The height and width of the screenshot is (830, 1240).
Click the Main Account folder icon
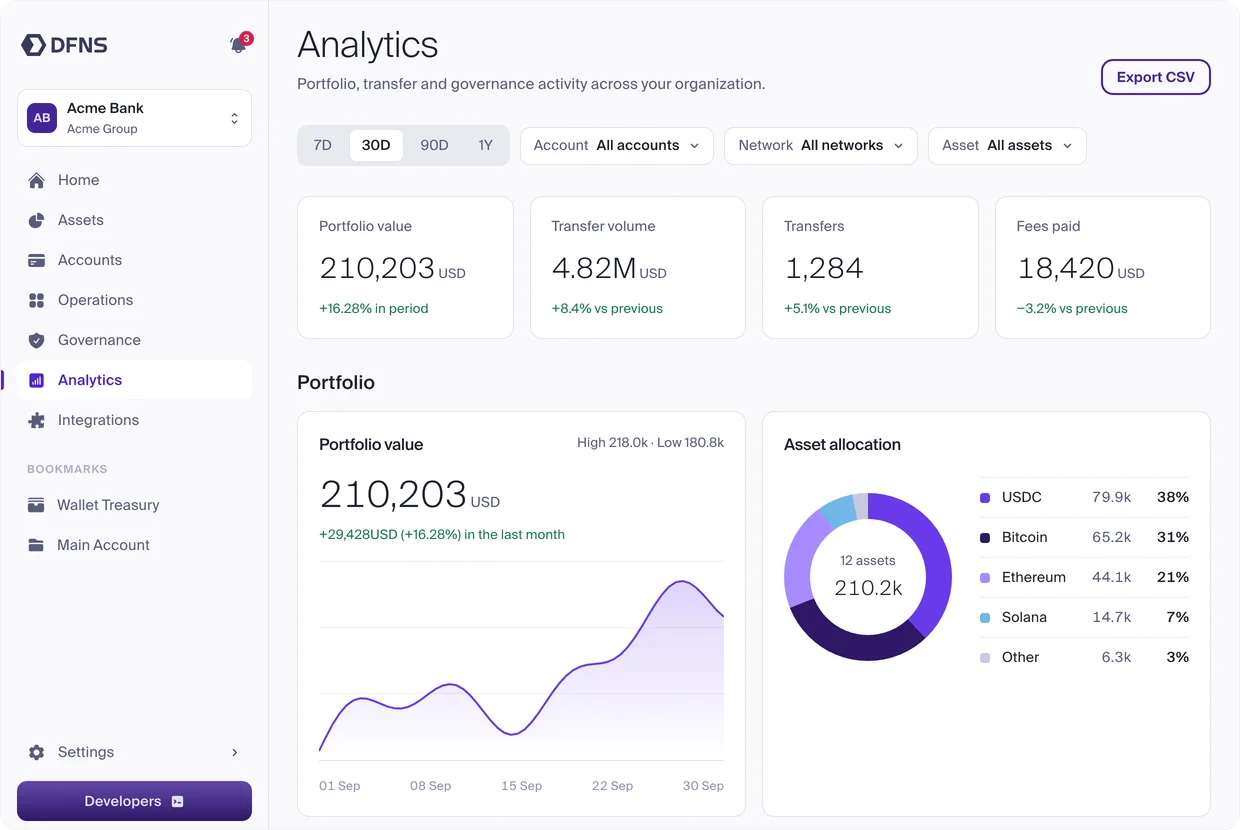pos(36,545)
